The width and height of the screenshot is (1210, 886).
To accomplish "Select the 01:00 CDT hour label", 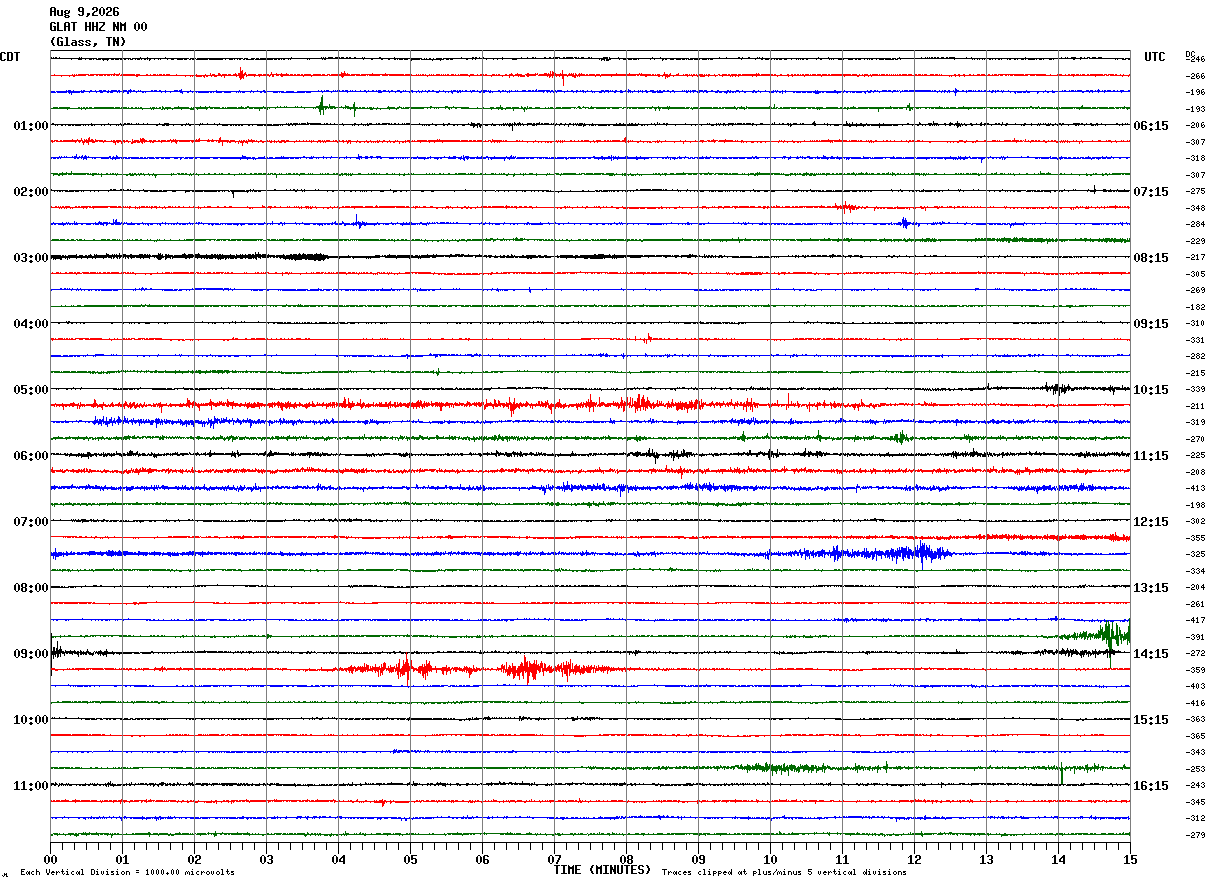I will [x=31, y=126].
